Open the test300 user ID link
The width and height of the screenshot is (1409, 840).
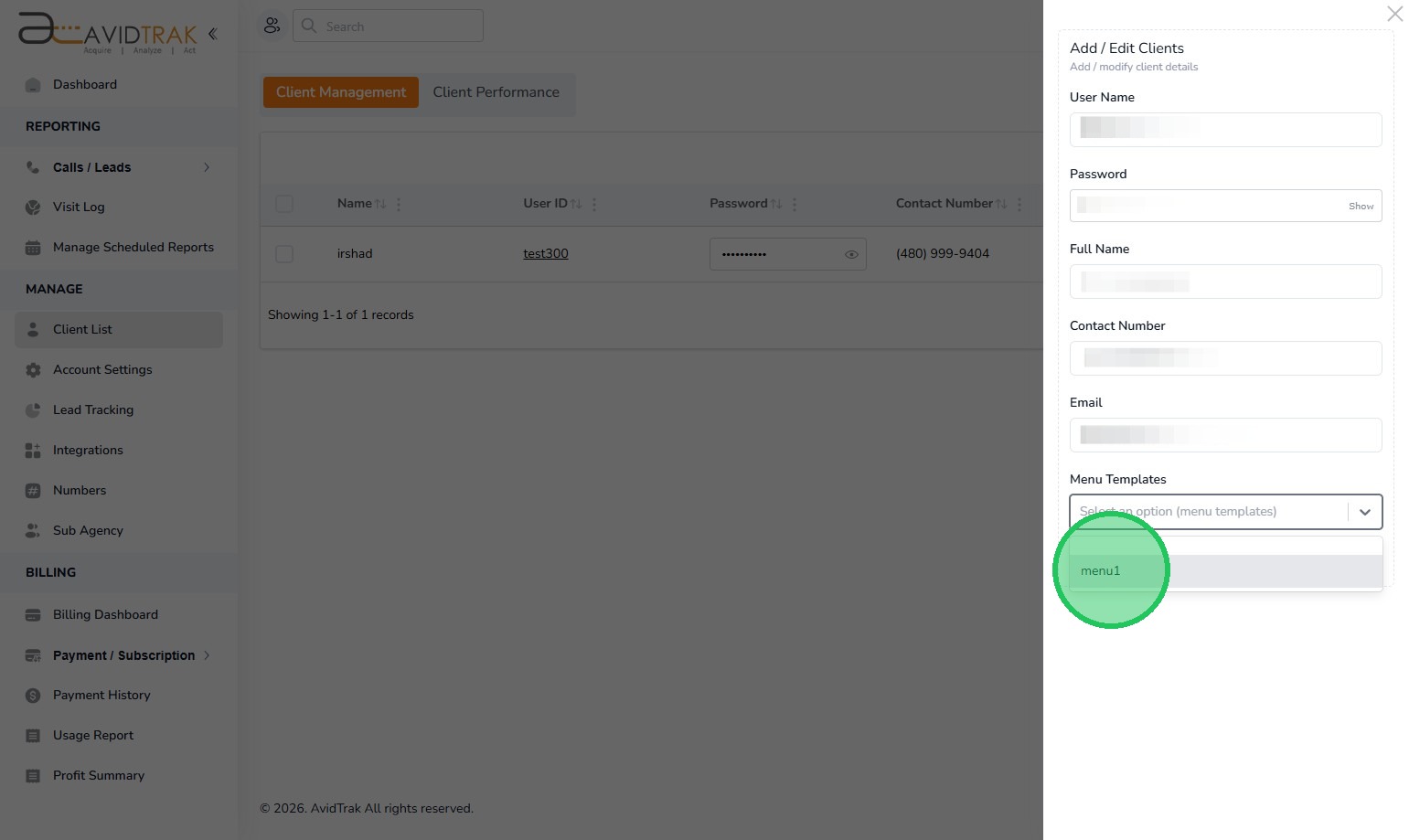tap(545, 253)
